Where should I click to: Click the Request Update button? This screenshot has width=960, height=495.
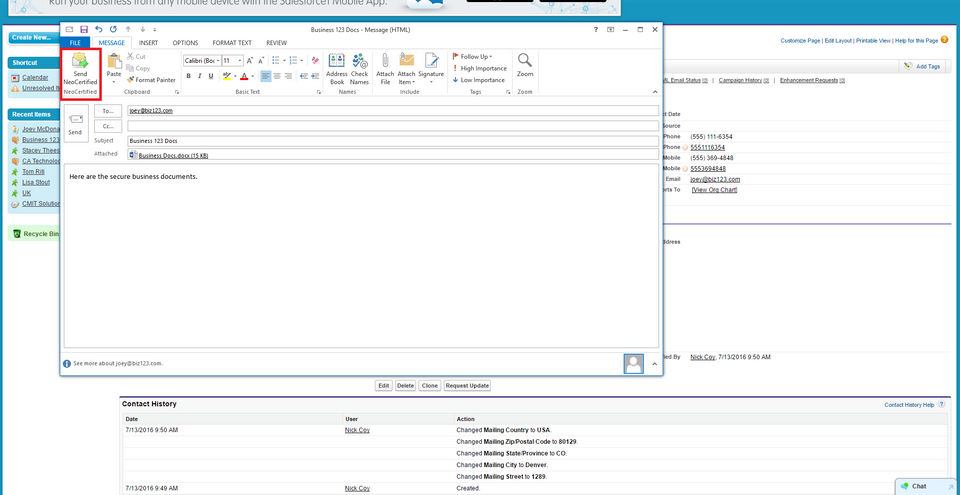tap(467, 385)
